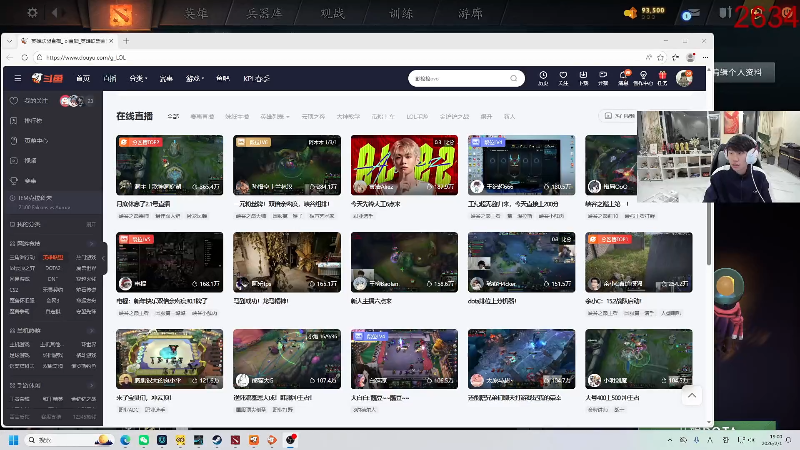Viewport: 800px width, 450px height.
Task: Open Microsoft Edge from the taskbar
Action: 126,440
